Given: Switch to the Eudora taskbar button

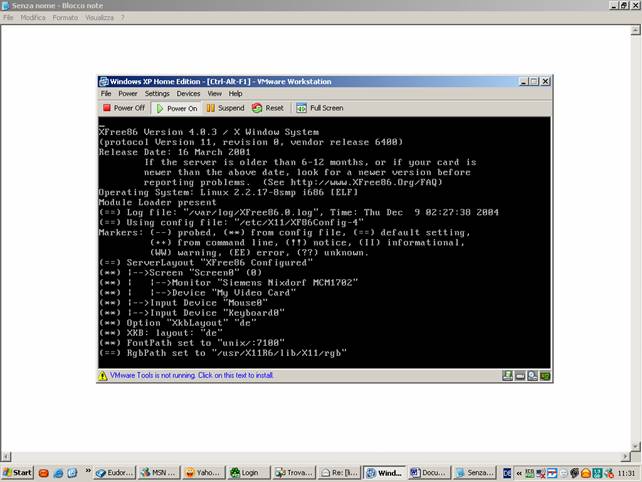Looking at the screenshot, I should pyautogui.click(x=114, y=473).
